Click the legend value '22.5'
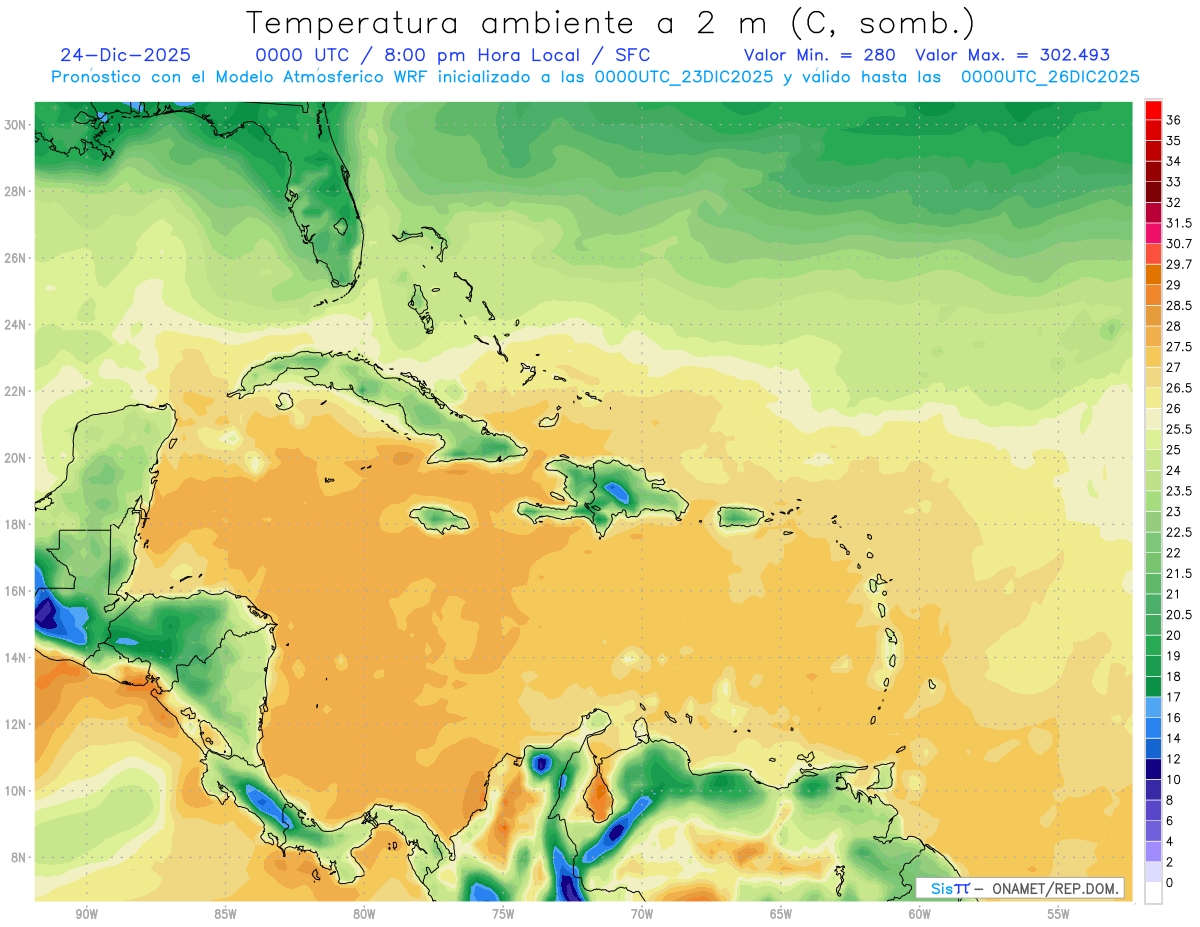 point(1179,533)
